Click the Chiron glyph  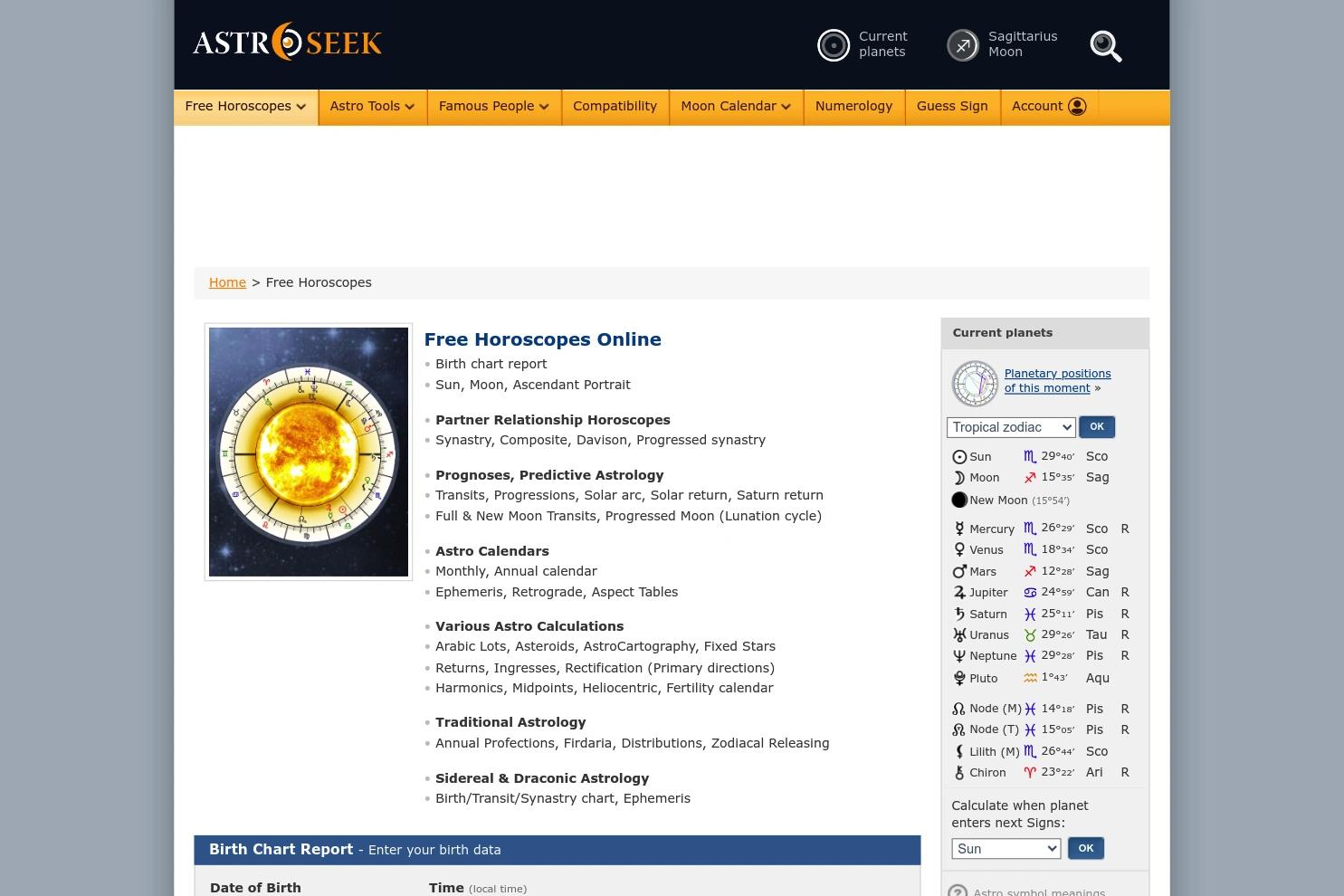coord(959,773)
